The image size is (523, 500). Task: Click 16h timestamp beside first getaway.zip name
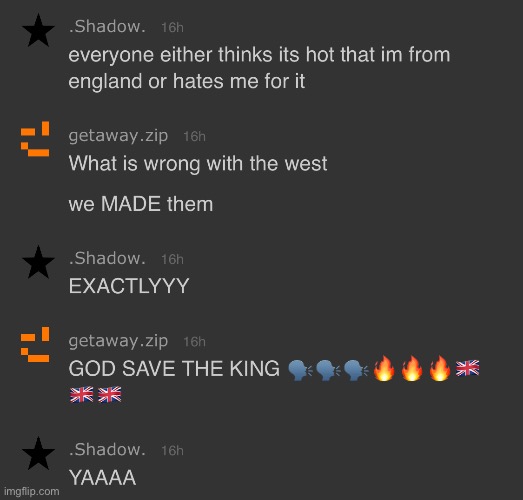tap(194, 136)
